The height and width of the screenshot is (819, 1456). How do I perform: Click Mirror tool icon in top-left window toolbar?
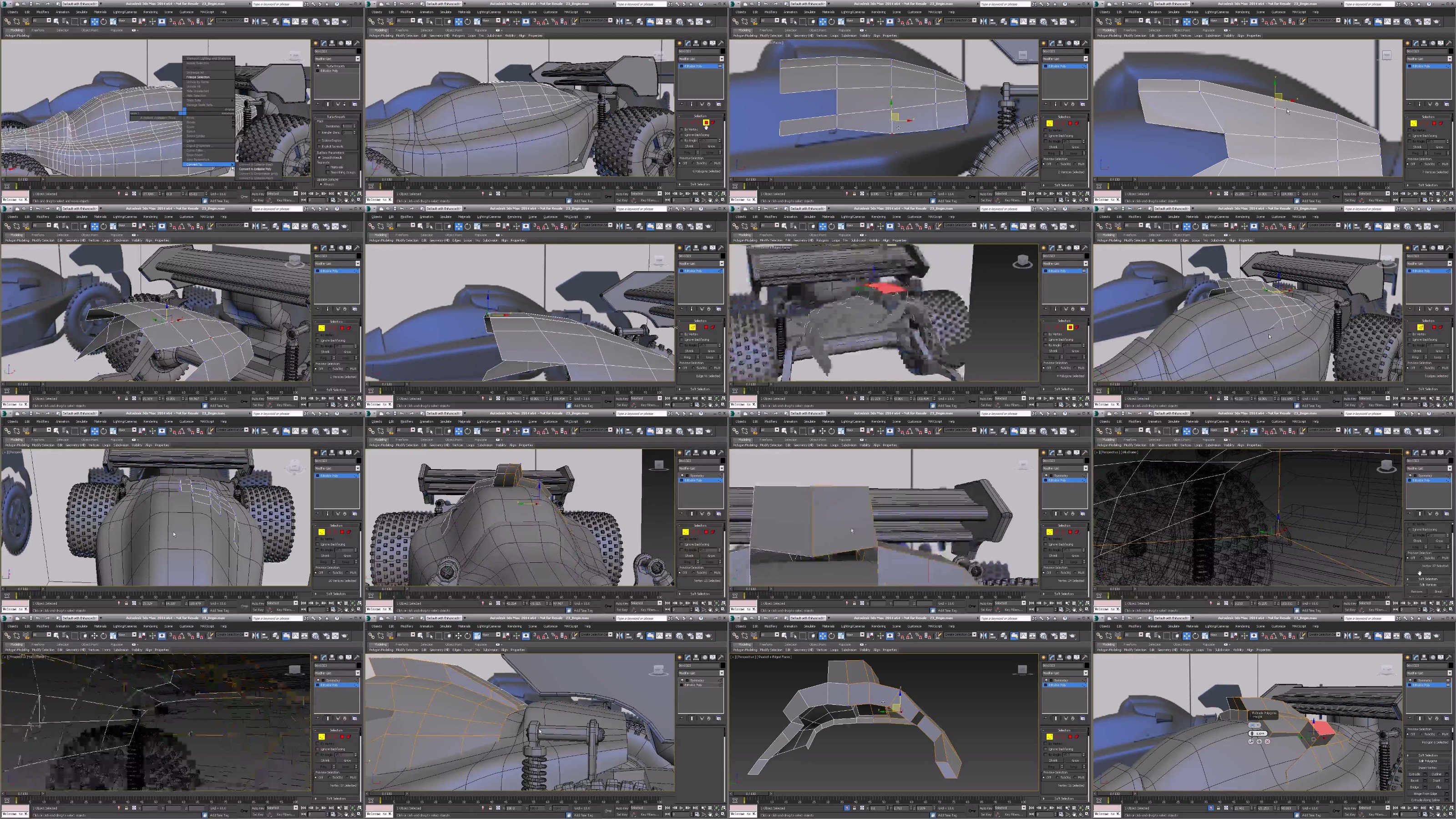click(x=255, y=21)
